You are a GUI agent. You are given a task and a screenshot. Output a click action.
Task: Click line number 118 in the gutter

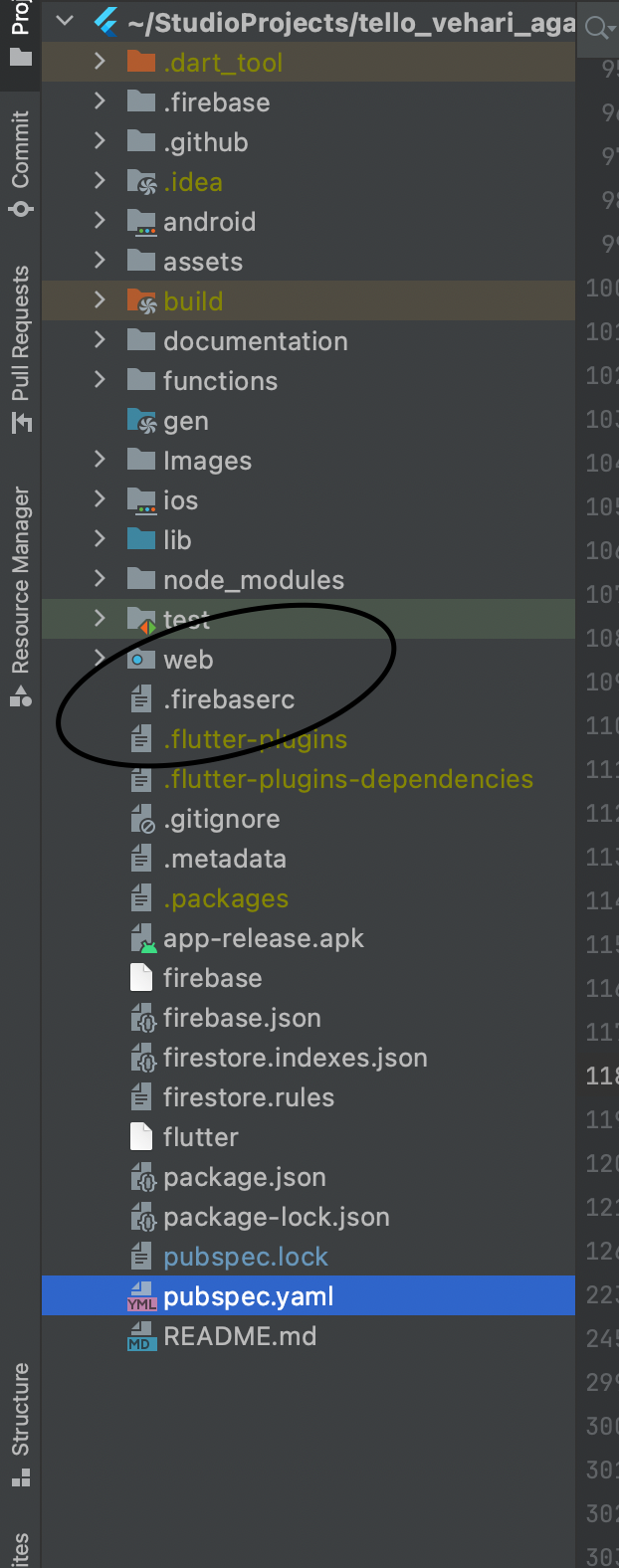tap(600, 1076)
